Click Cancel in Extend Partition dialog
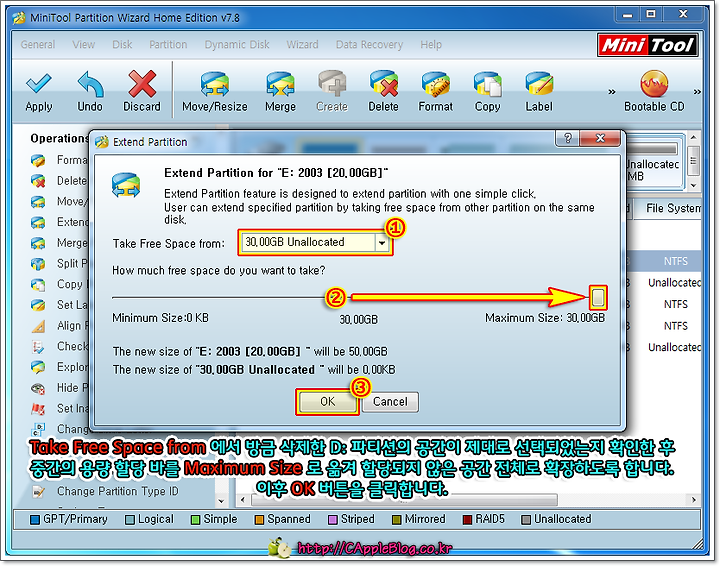Image resolution: width=720 pixels, height=566 pixels. point(390,402)
